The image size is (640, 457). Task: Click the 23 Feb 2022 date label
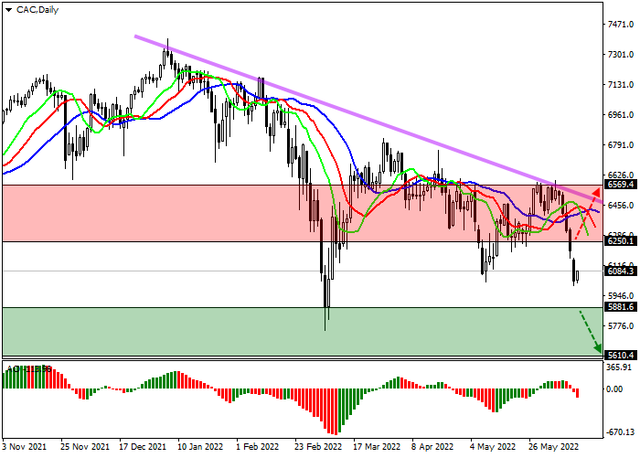[318, 447]
